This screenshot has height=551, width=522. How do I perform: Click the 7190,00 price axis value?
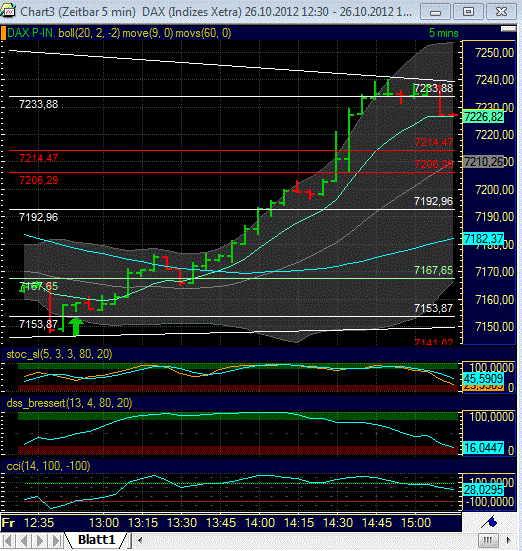(494, 217)
